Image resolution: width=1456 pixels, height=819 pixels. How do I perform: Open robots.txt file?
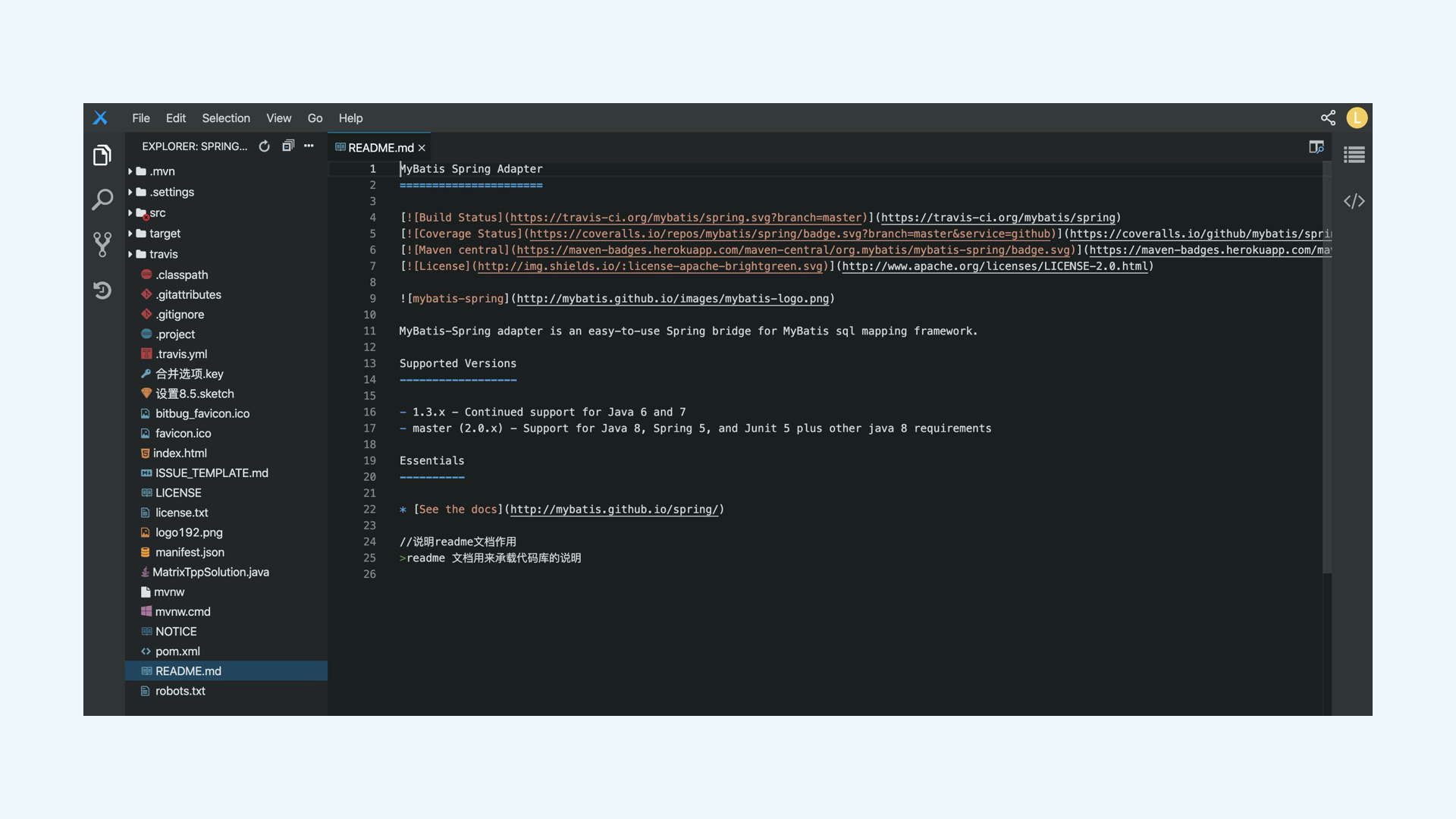(x=226, y=691)
